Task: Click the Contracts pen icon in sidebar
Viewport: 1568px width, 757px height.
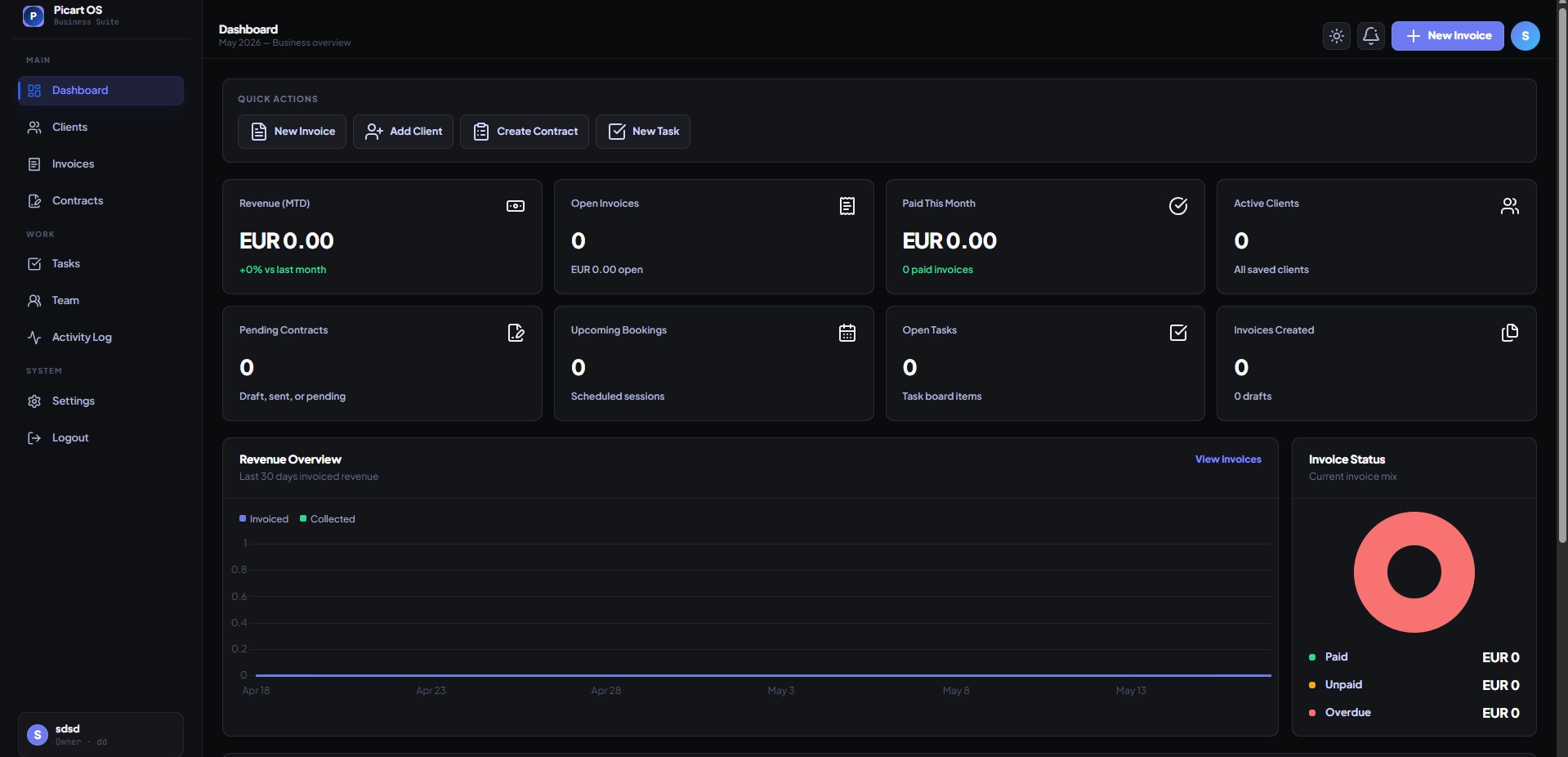Action: (34, 201)
